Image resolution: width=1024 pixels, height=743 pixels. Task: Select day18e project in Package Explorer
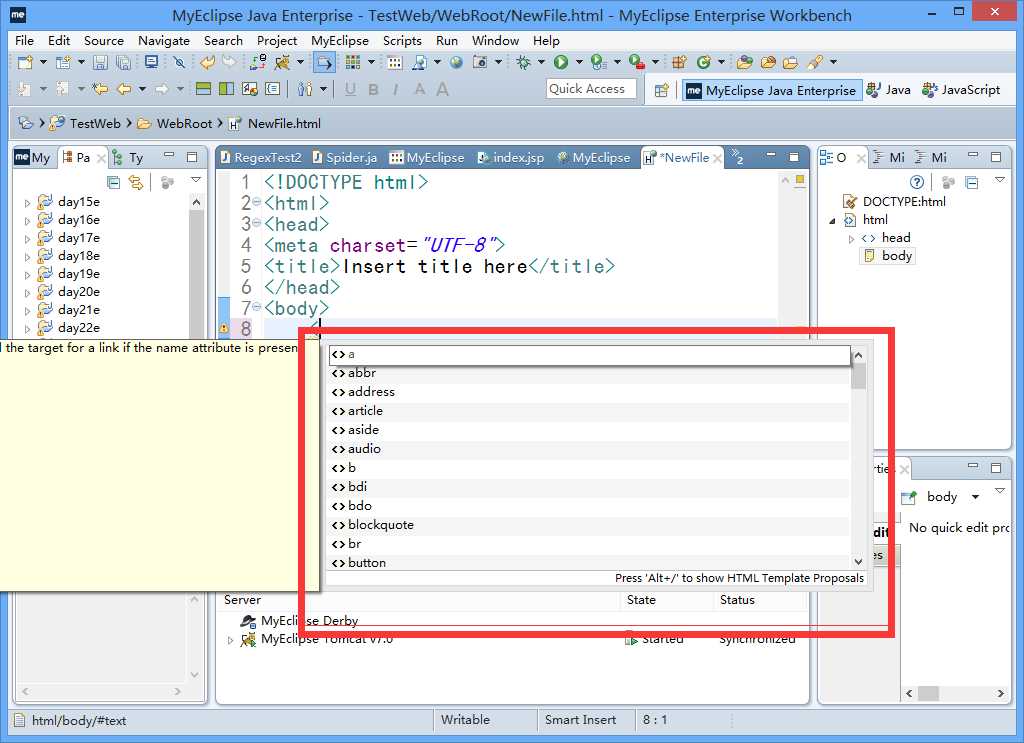pos(78,256)
